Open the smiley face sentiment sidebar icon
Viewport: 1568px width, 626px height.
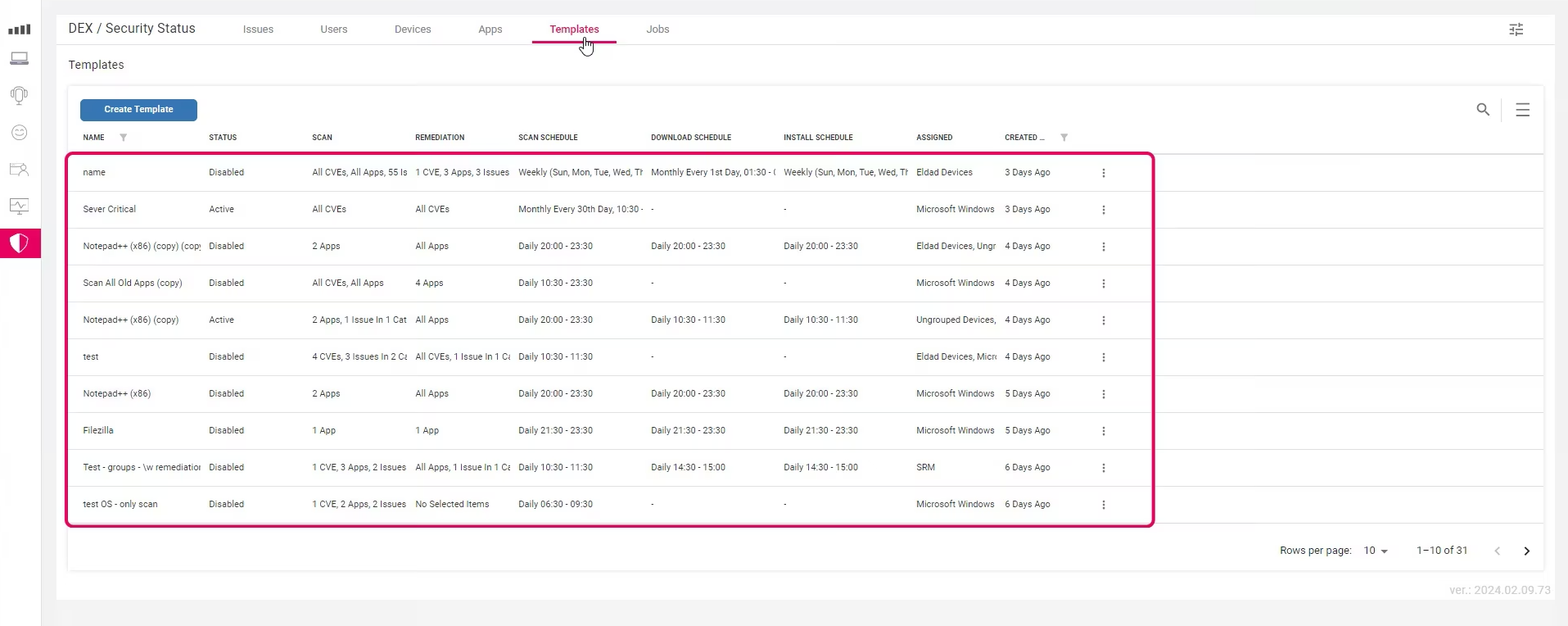(x=20, y=133)
